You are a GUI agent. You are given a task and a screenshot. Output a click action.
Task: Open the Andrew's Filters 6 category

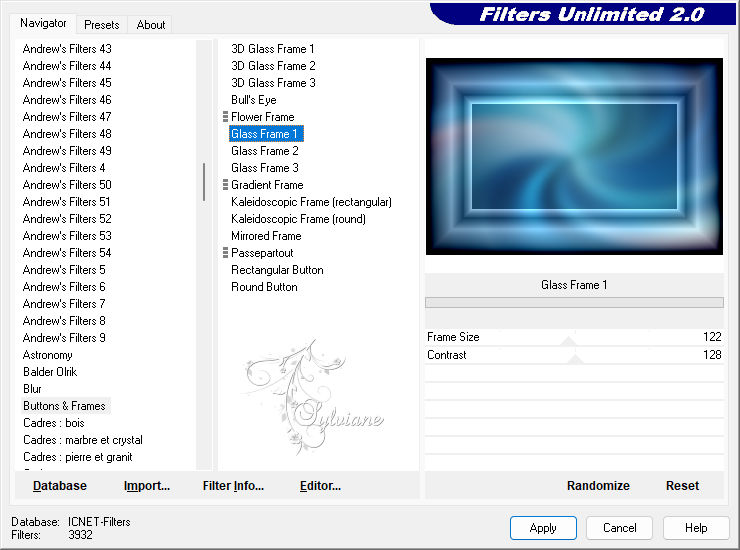tap(64, 287)
